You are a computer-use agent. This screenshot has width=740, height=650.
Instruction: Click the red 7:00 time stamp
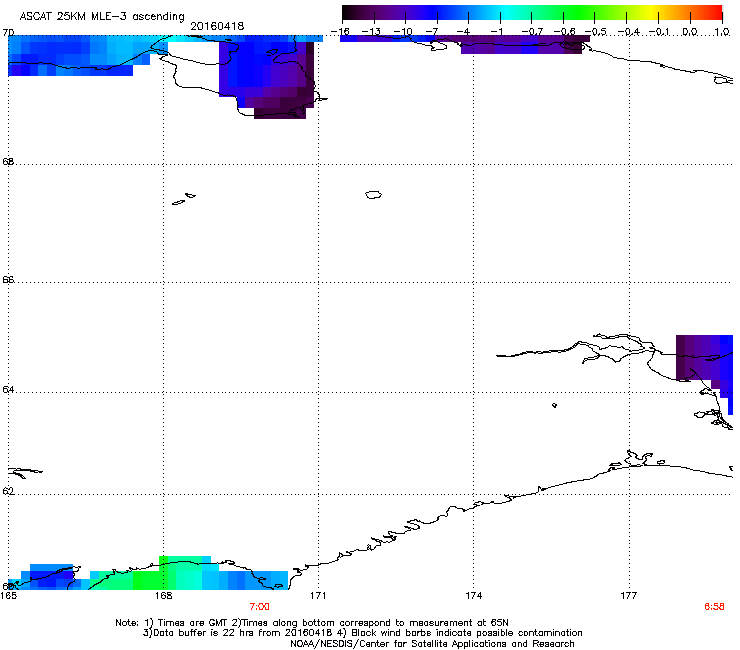(259, 607)
